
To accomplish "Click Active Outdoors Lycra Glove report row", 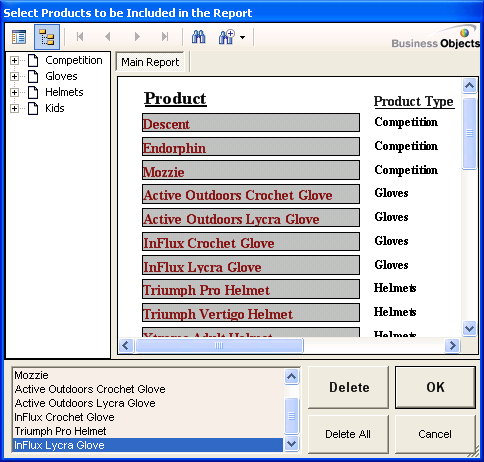I will tap(251, 218).
